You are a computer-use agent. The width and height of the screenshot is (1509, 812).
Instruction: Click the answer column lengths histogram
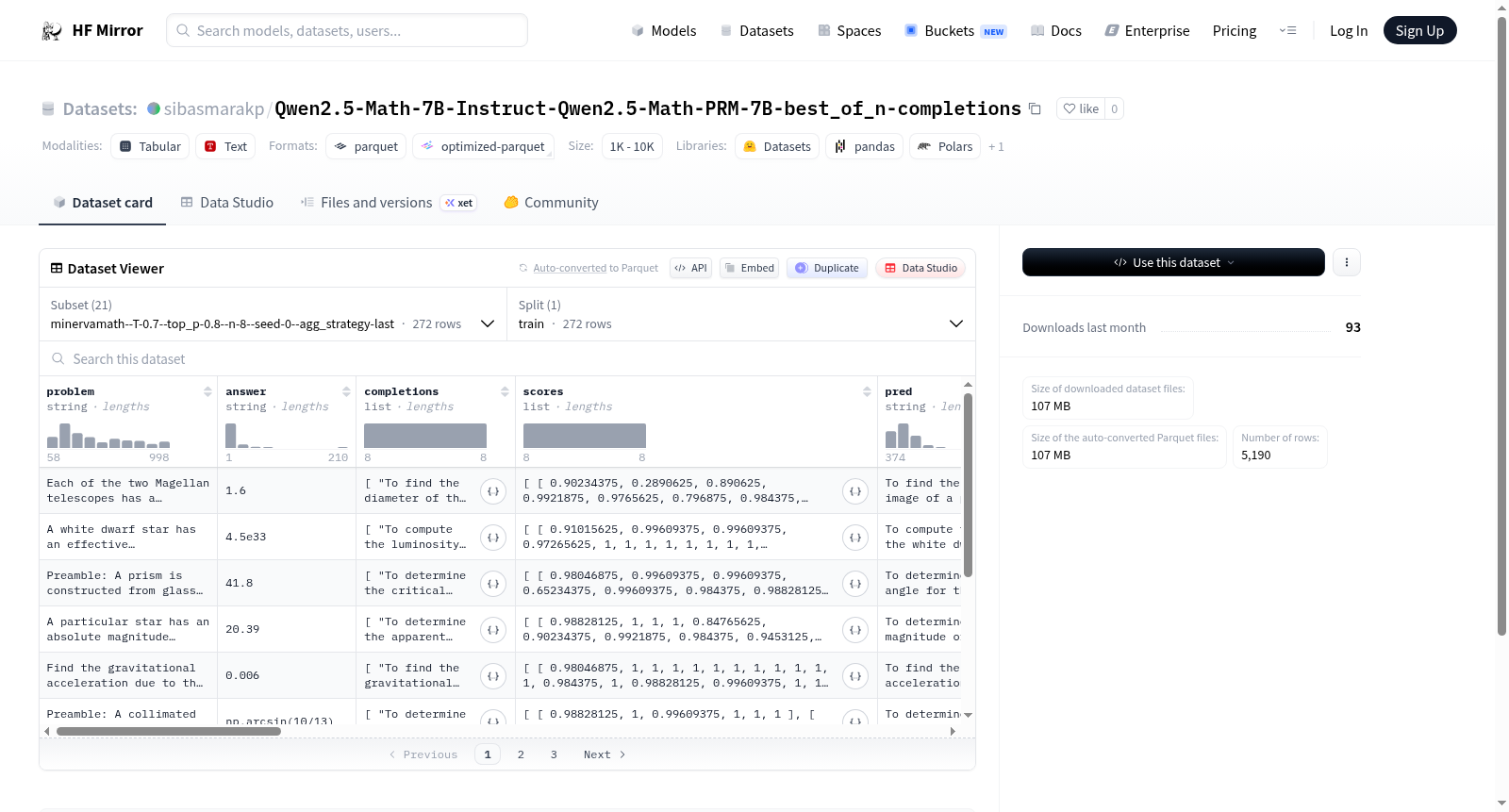[x=287, y=436]
